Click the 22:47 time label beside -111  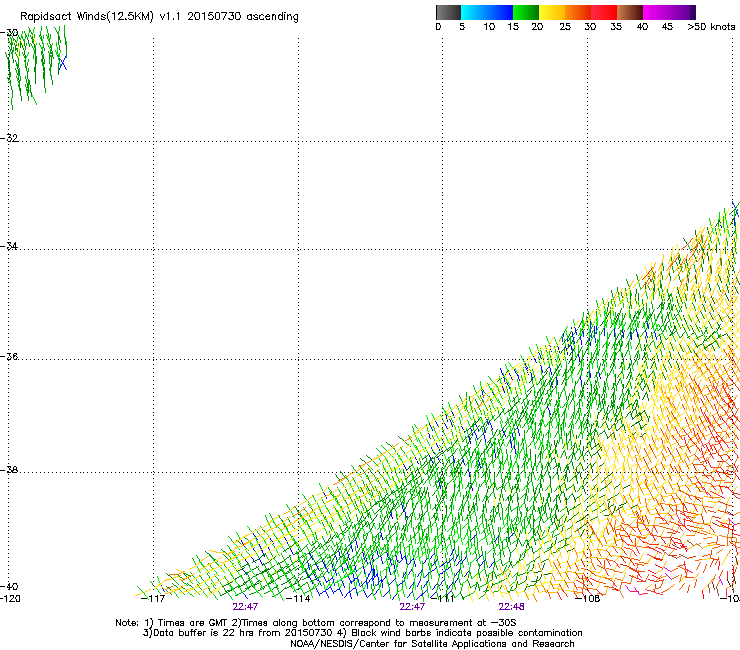(412, 607)
